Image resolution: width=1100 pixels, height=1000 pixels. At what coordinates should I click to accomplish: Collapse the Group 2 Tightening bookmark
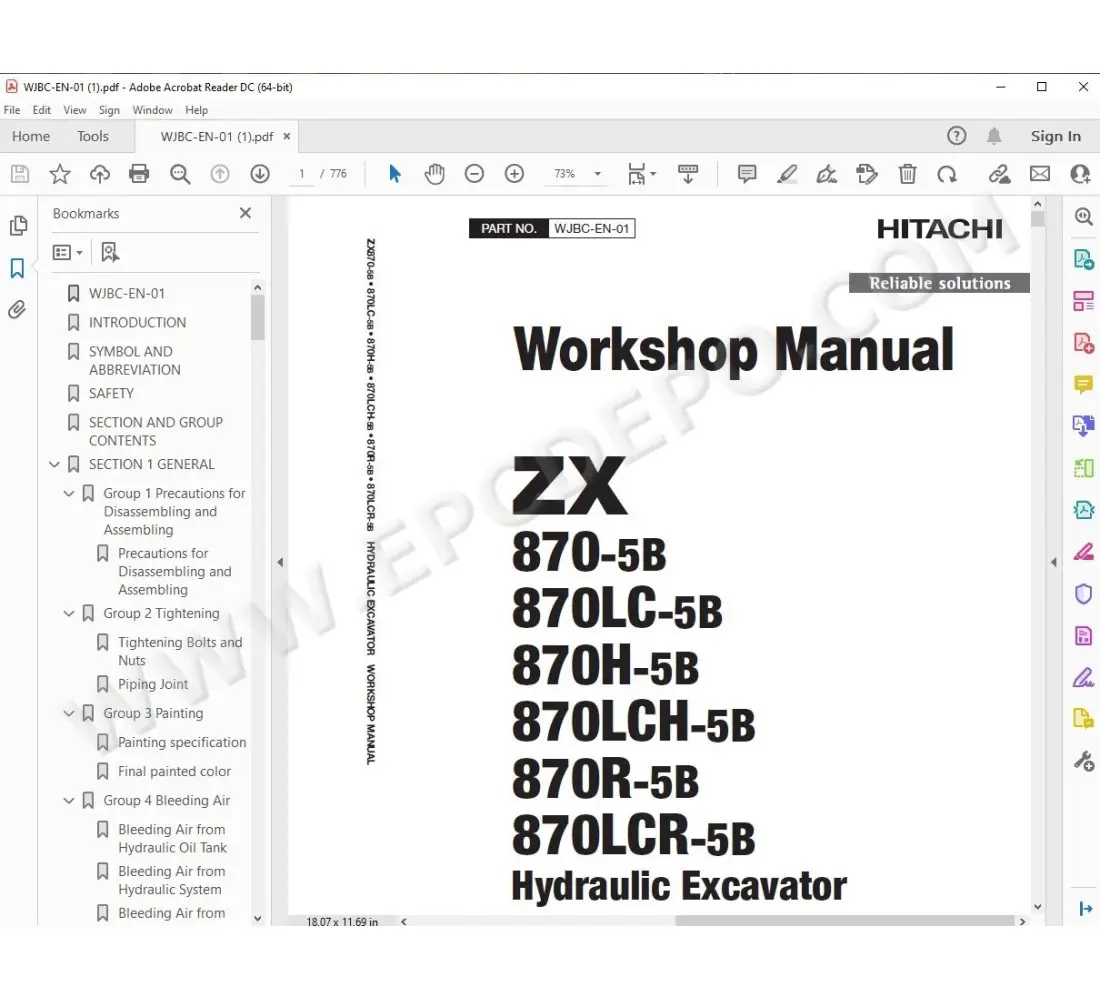coord(68,613)
